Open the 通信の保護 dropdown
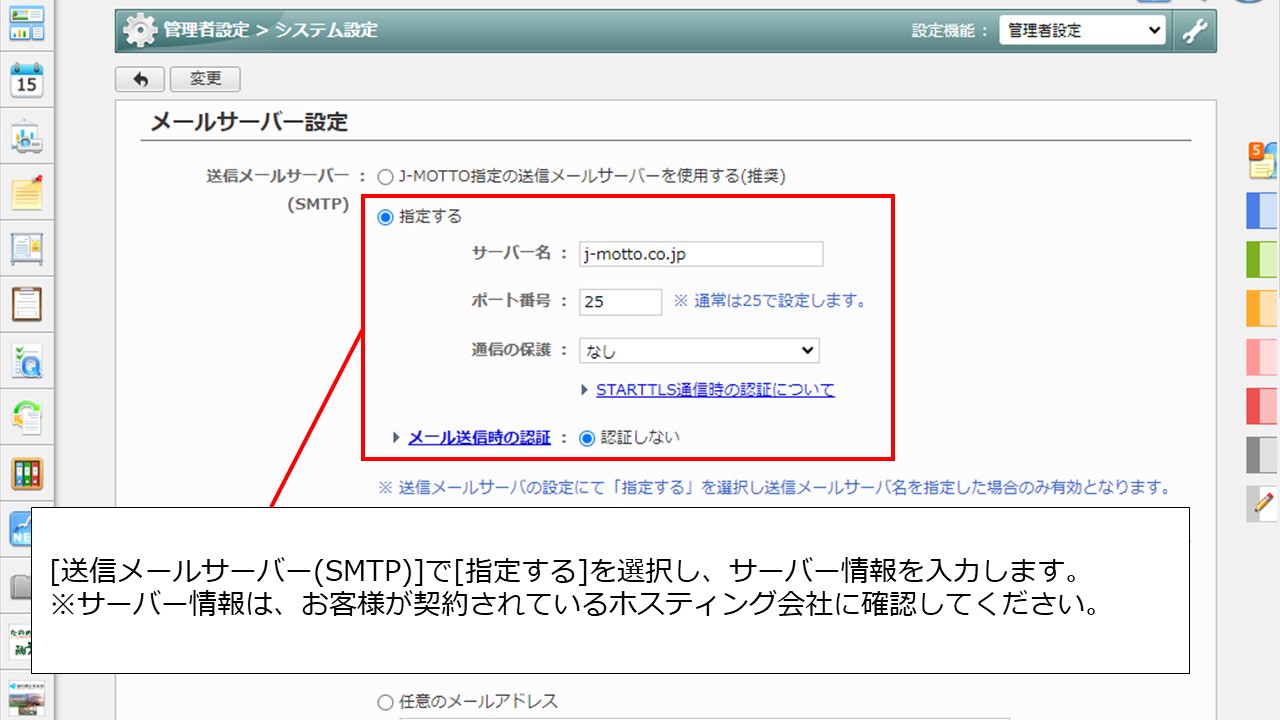This screenshot has width=1280, height=720. tap(700, 351)
